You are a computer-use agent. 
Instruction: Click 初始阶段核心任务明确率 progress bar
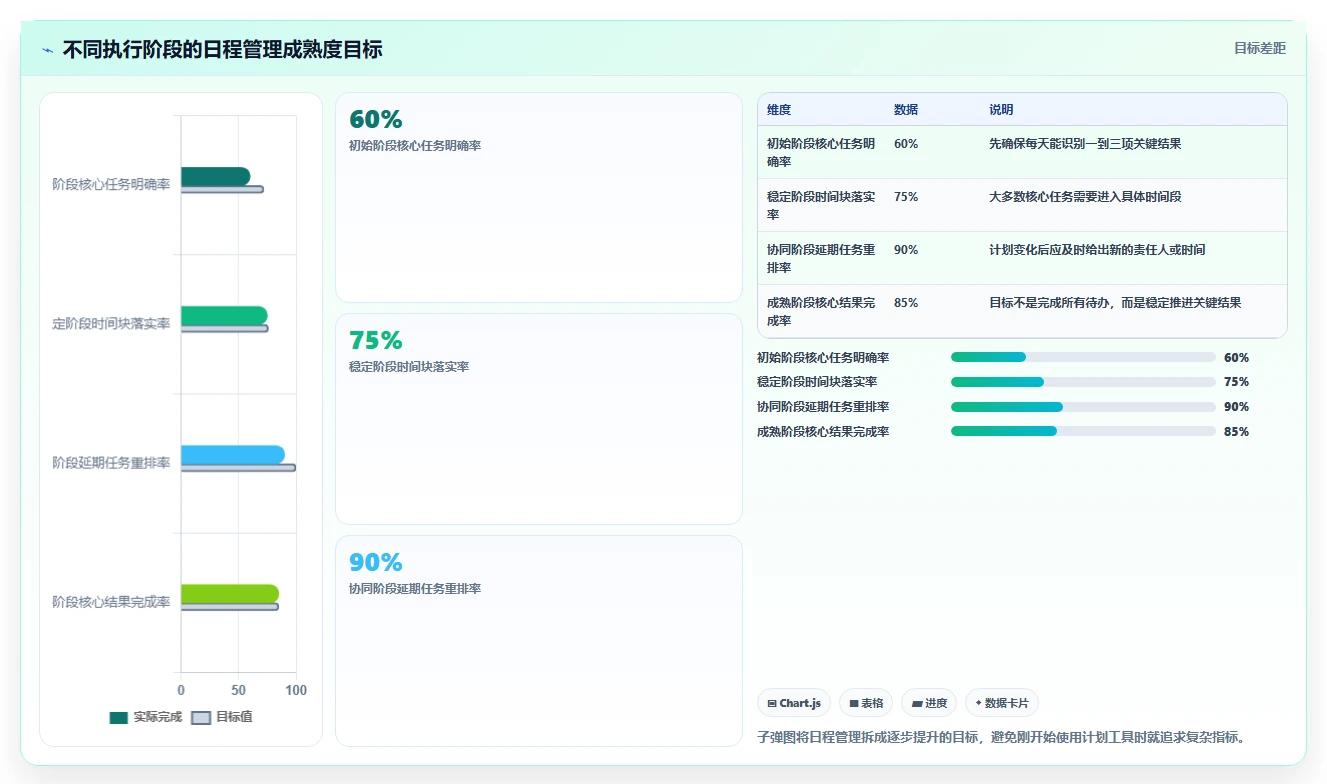(1083, 357)
